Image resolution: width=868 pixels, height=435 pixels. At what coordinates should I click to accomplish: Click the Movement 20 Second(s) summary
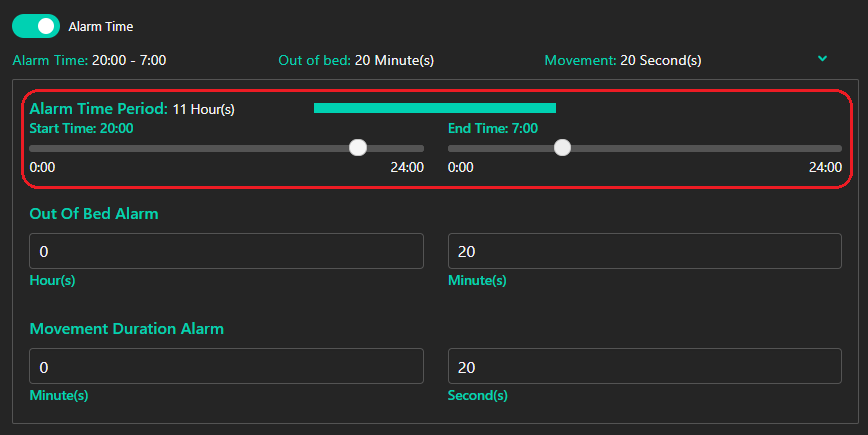point(623,60)
